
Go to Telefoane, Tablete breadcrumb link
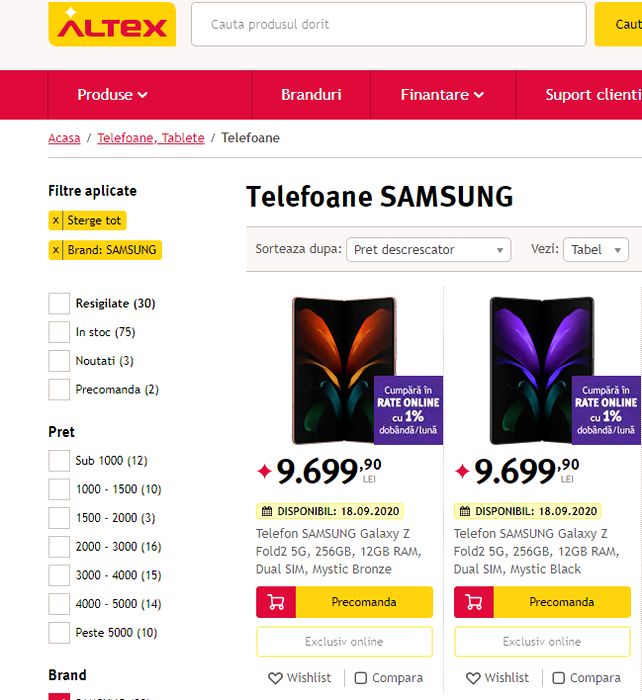point(150,138)
